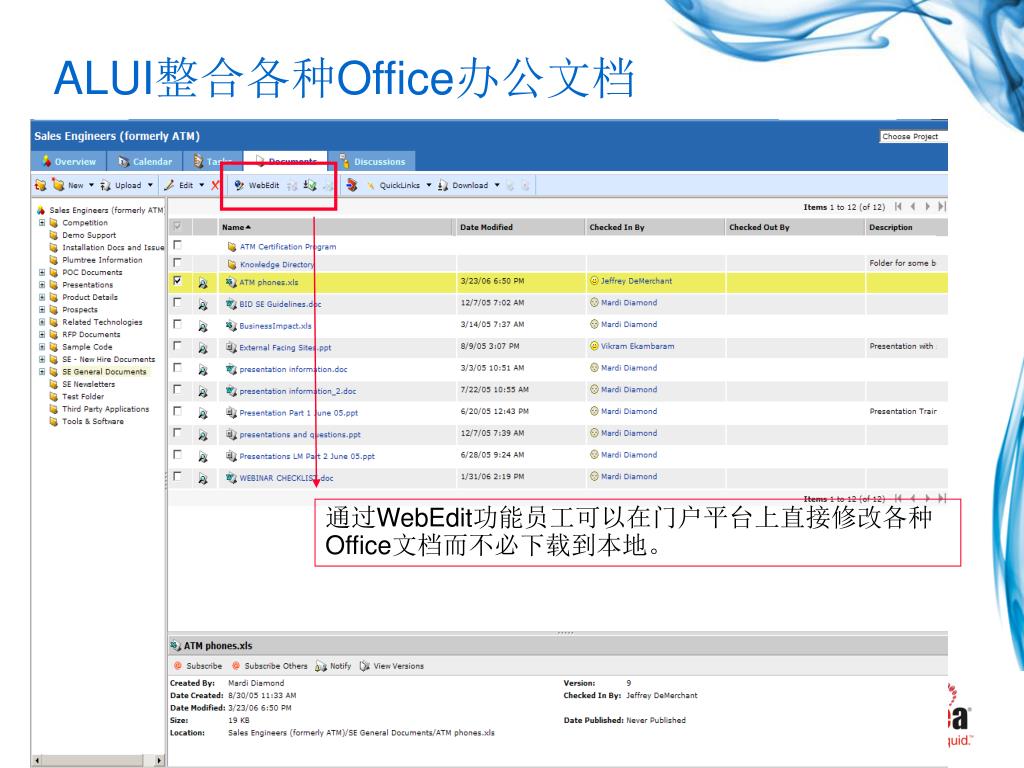The height and width of the screenshot is (768, 1024).
Task: Check the presentation information.doc checkbox
Action: click(x=178, y=368)
